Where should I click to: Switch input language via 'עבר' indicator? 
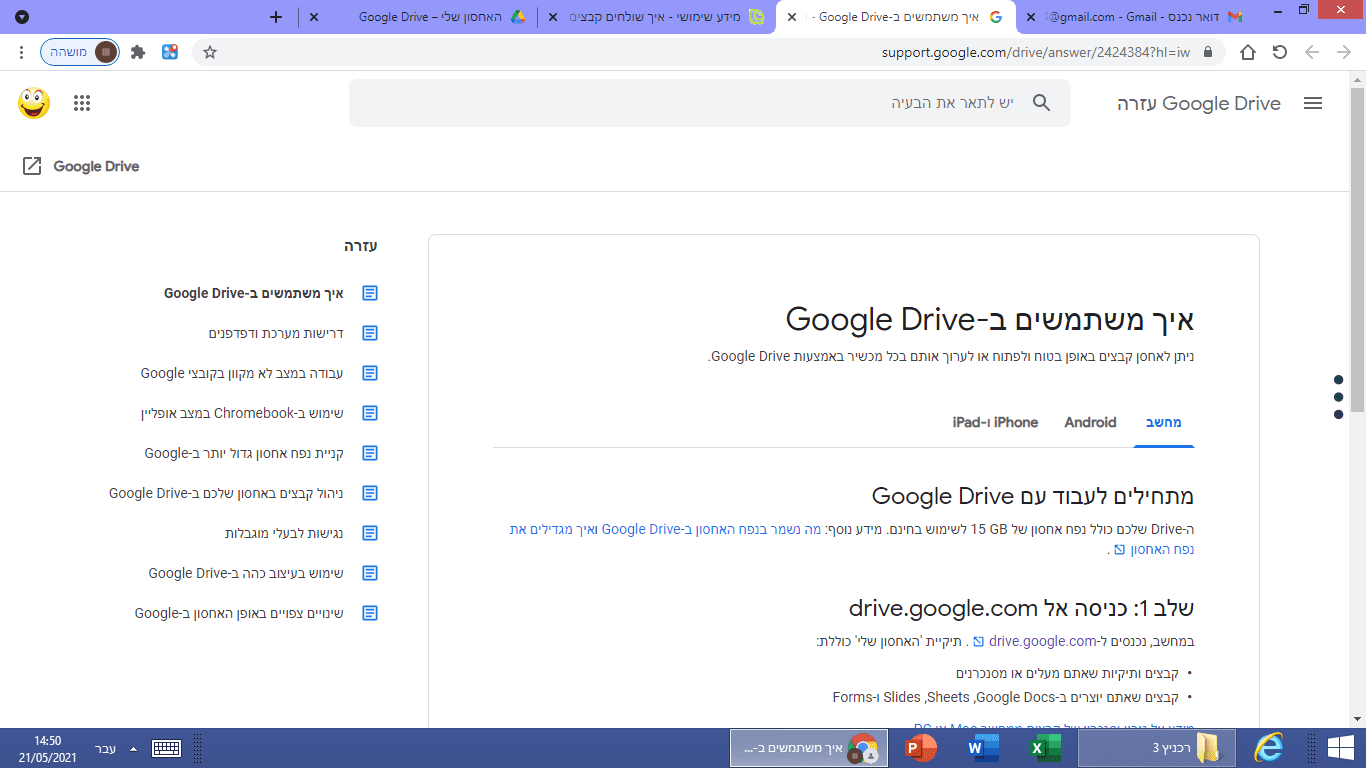(105, 748)
